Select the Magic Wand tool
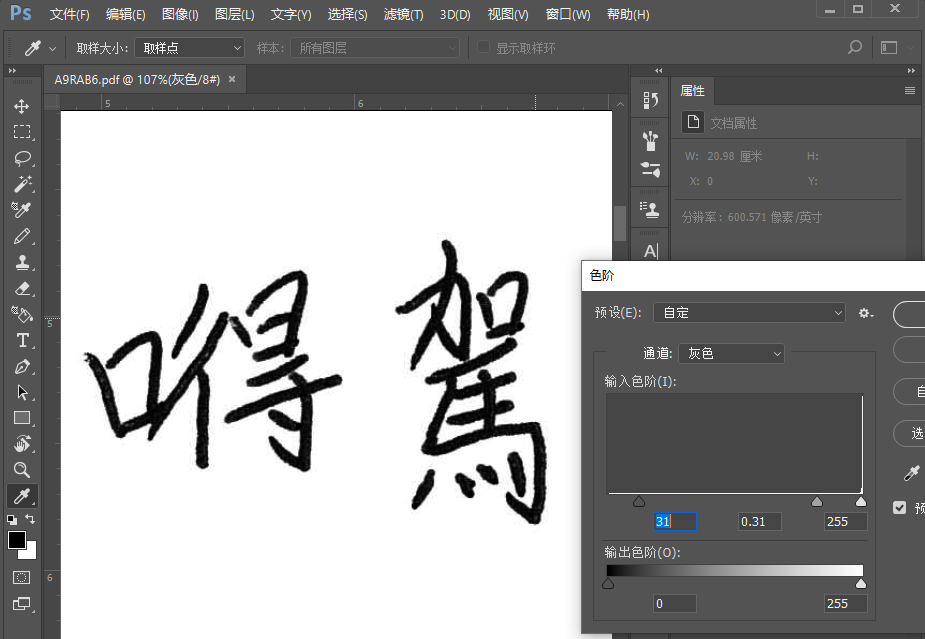The height and width of the screenshot is (639, 925). click(x=22, y=184)
